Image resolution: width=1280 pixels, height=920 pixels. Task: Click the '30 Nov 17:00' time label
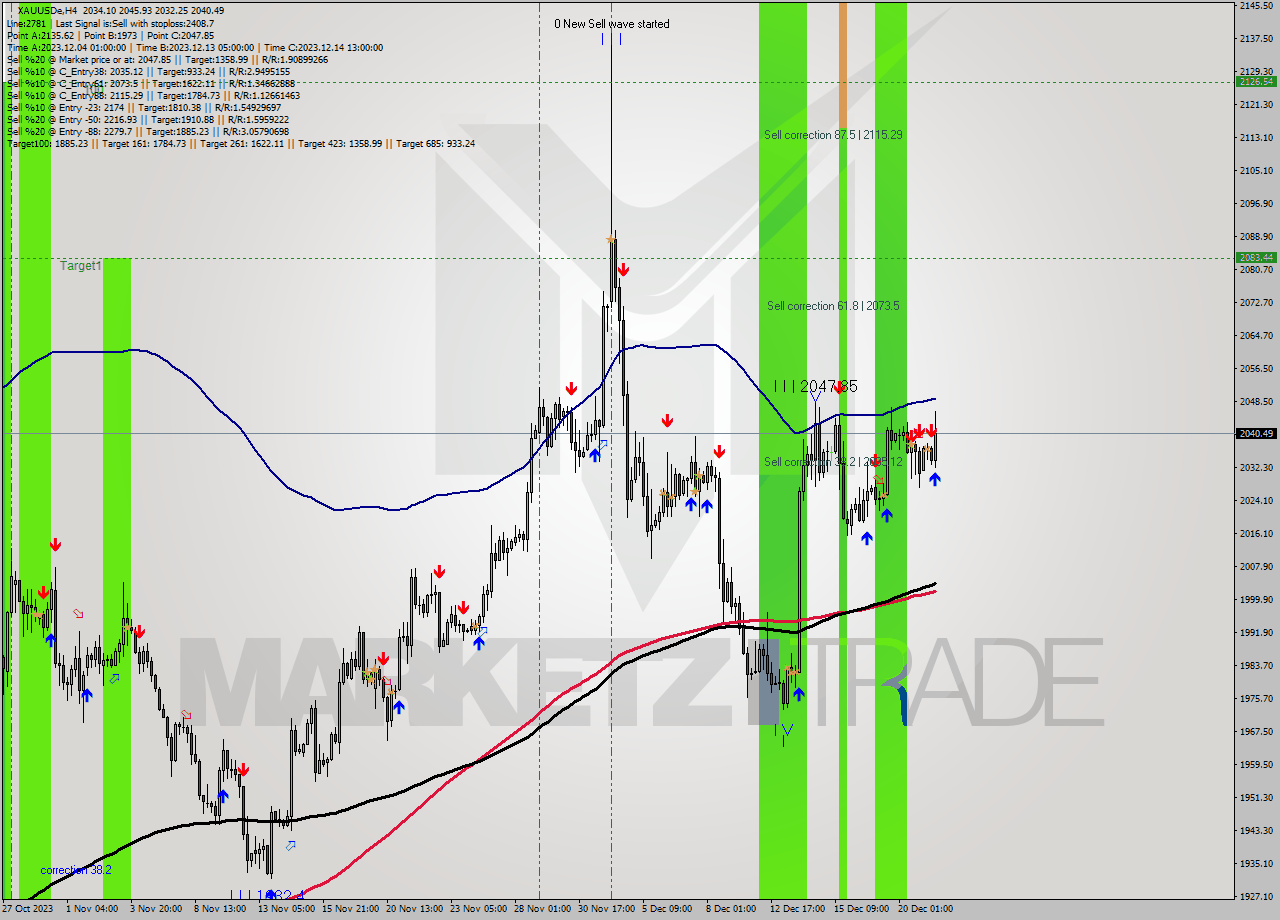pyautogui.click(x=605, y=909)
